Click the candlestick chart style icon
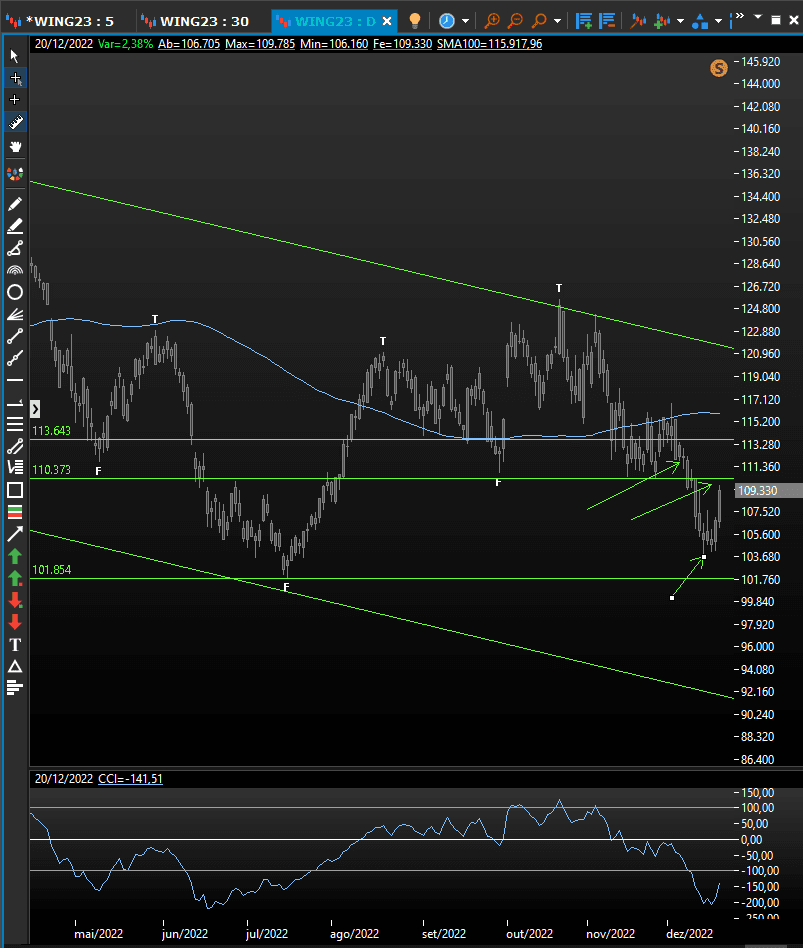 (x=638, y=21)
